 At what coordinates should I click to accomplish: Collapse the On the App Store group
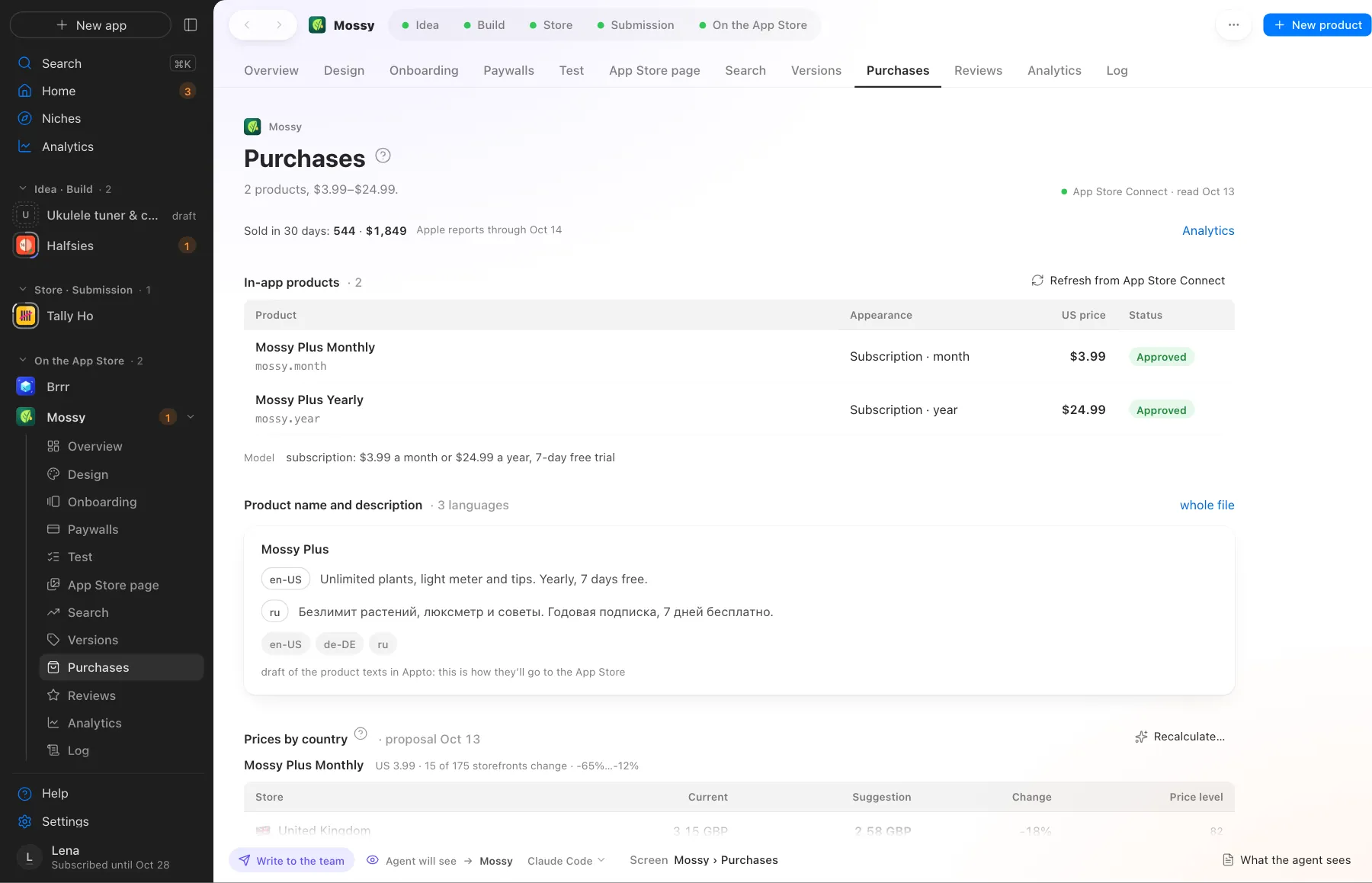point(22,360)
